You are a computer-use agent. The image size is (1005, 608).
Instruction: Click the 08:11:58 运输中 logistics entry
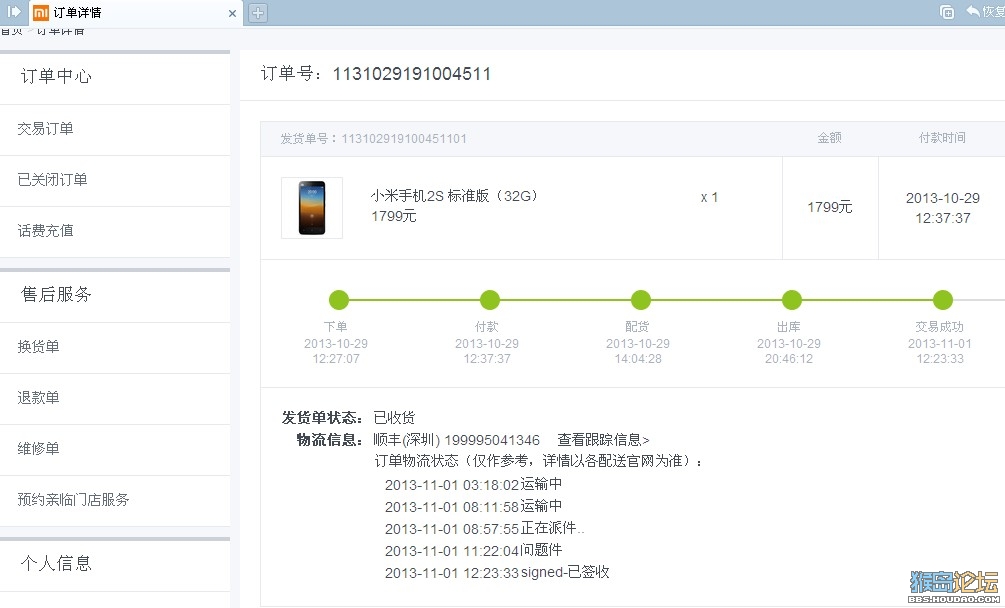[474, 506]
